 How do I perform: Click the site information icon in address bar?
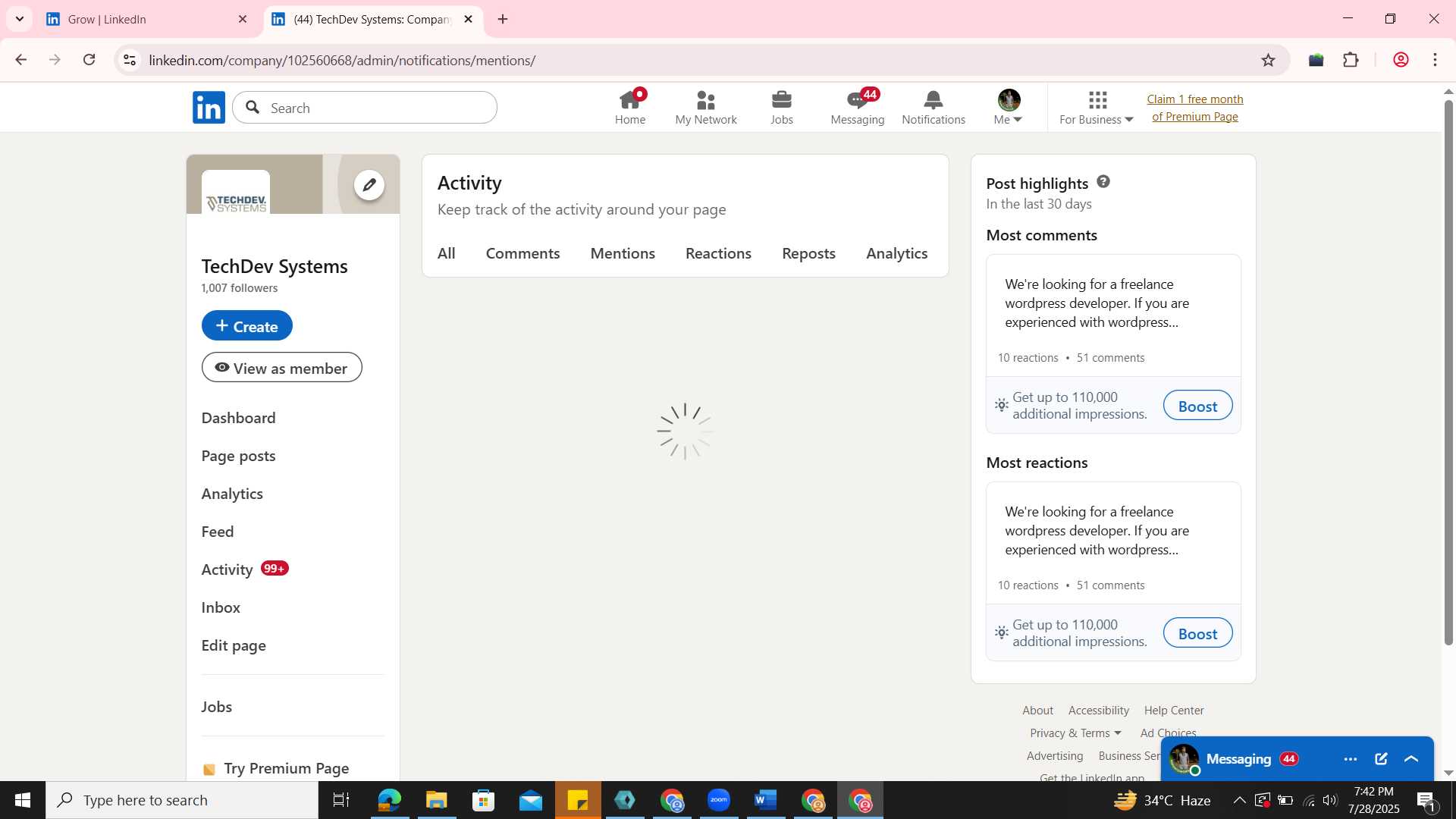coord(130,60)
